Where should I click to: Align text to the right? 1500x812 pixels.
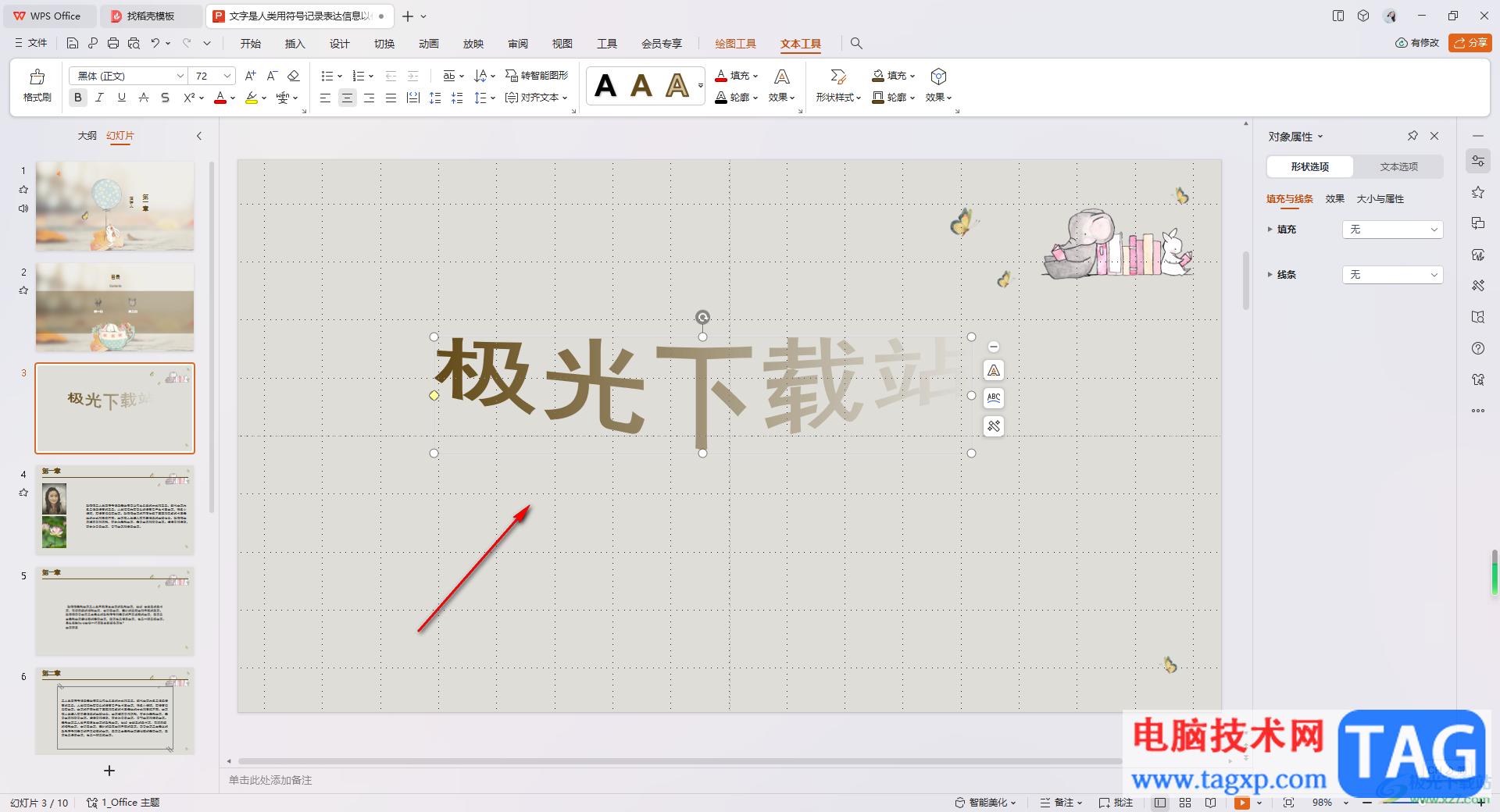[369, 98]
